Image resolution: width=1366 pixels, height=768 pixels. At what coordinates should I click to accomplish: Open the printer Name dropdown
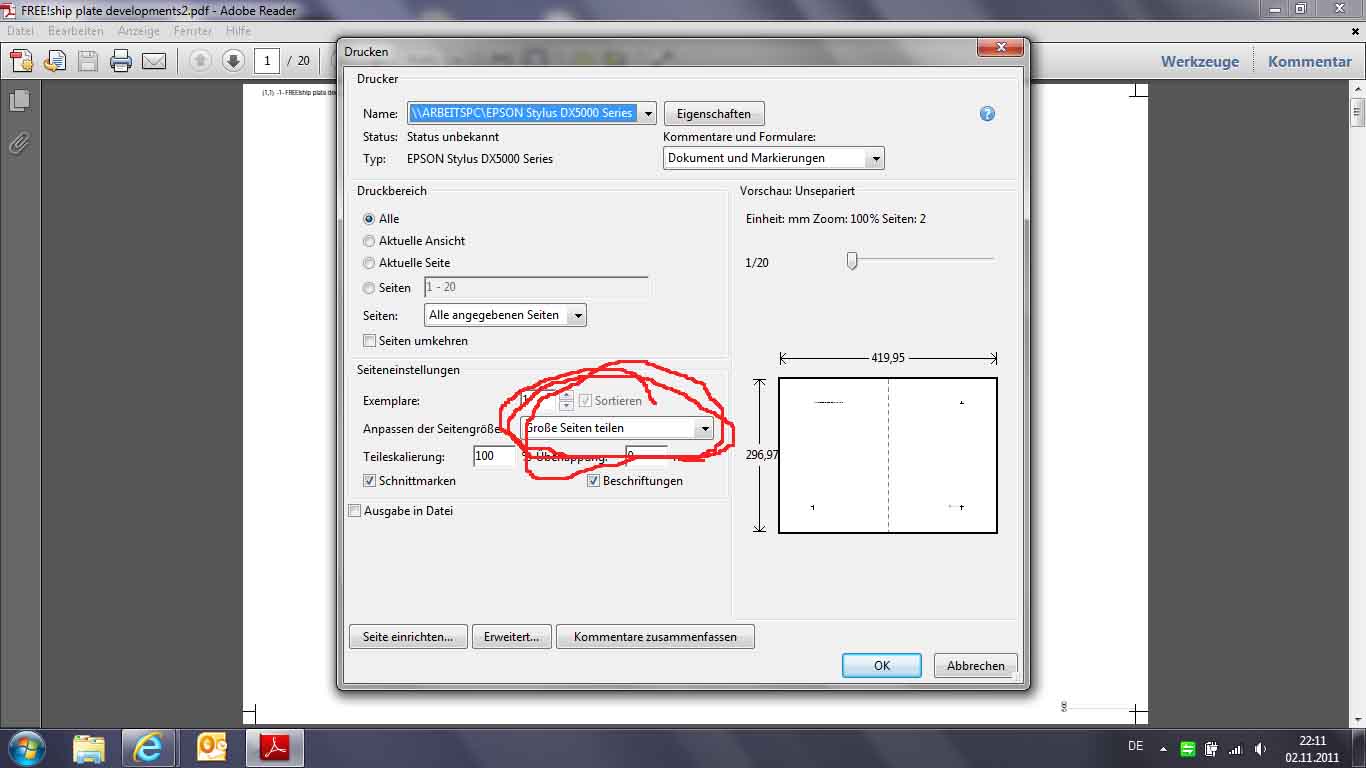(648, 114)
